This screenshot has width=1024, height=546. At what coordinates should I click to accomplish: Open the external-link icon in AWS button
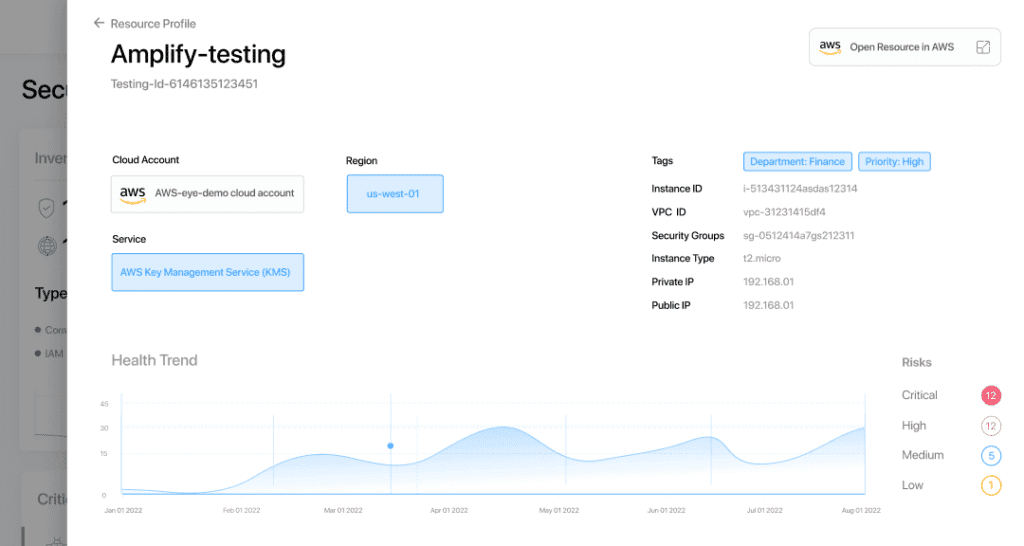coord(983,47)
